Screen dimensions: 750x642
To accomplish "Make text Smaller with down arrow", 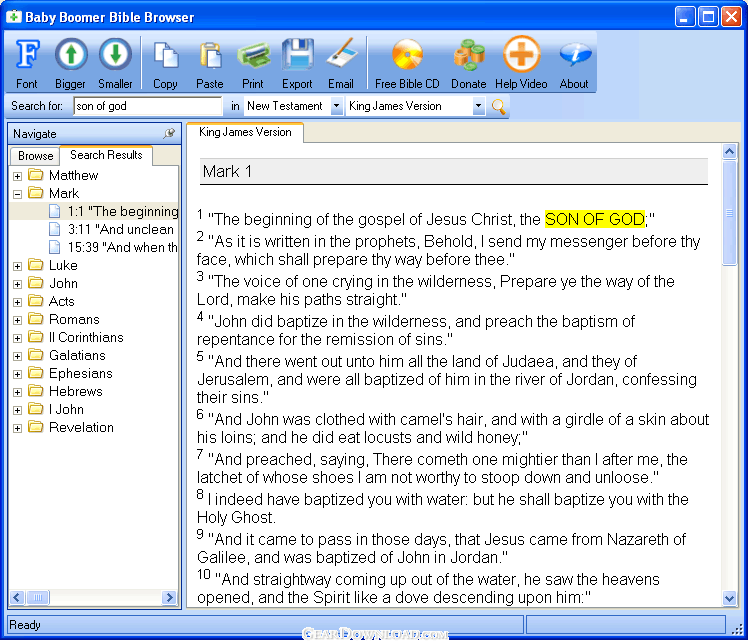I will click(x=115, y=63).
